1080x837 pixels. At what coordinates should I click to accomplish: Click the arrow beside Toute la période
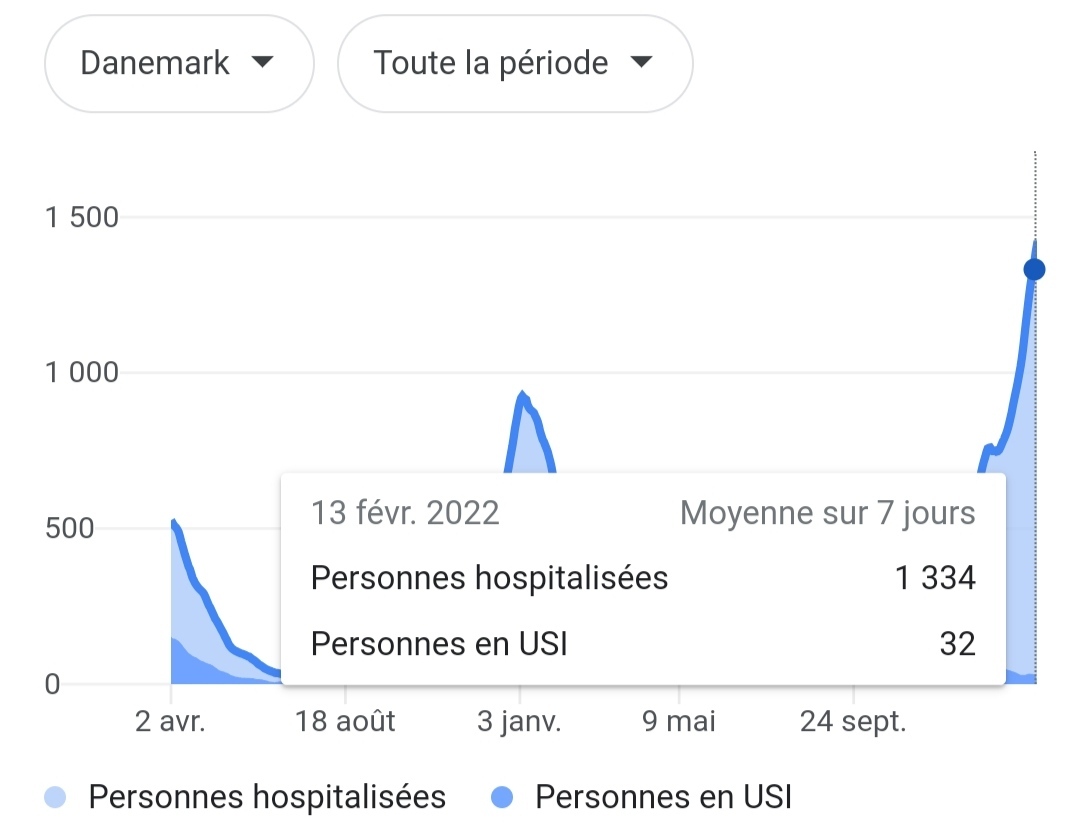(641, 62)
